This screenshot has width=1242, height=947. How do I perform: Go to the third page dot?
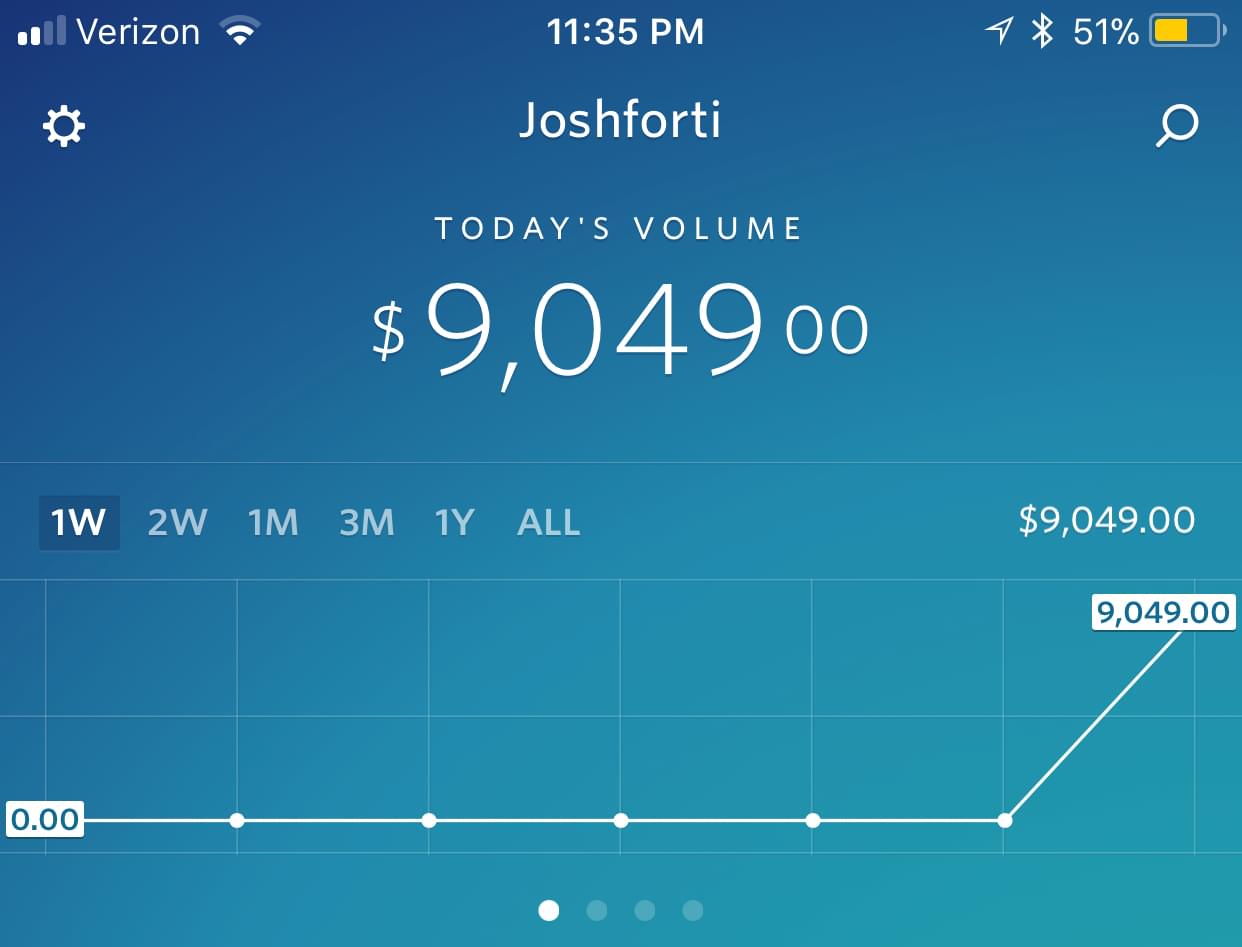click(x=645, y=910)
